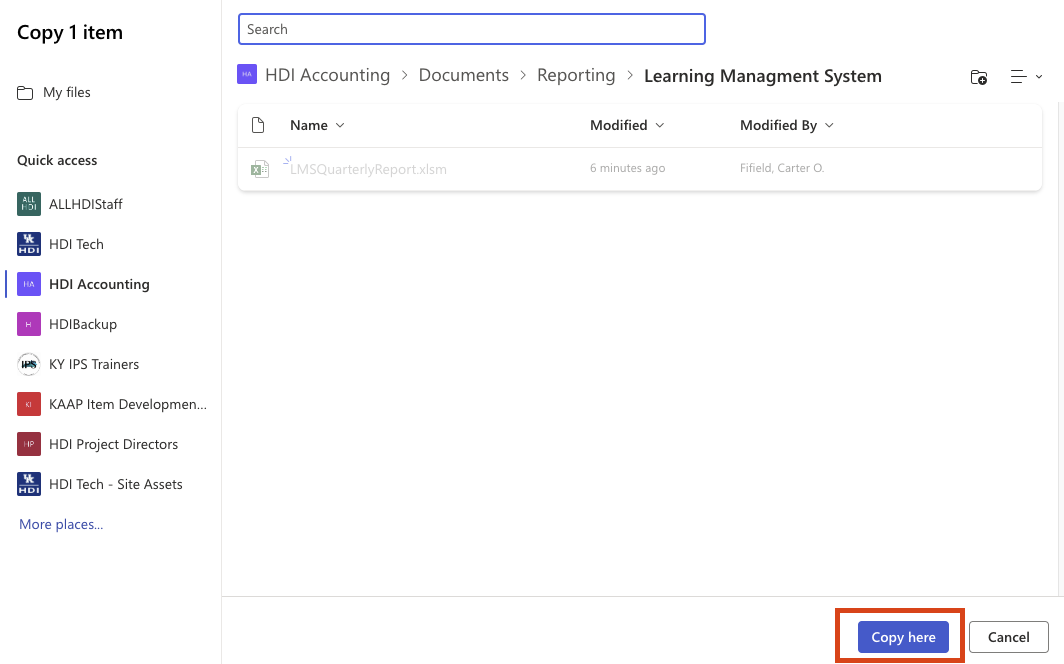Click into the Search field
Screen dimensions: 1064x664
(x=471, y=29)
